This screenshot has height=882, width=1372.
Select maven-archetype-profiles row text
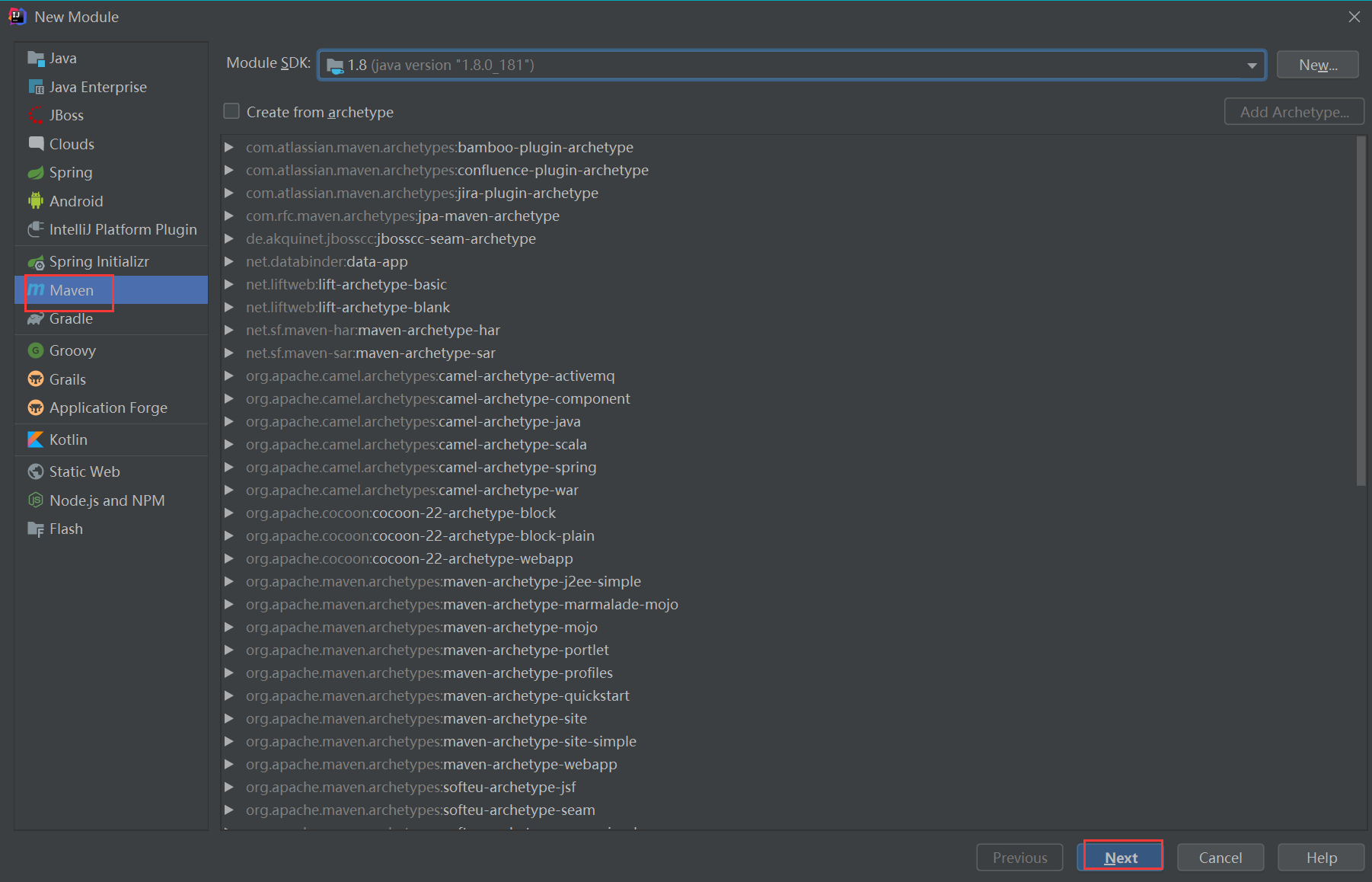pos(429,673)
